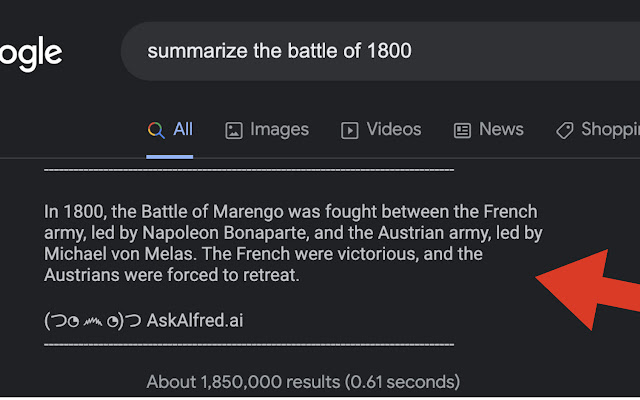Click the picture icon beside Images

(x=234, y=130)
